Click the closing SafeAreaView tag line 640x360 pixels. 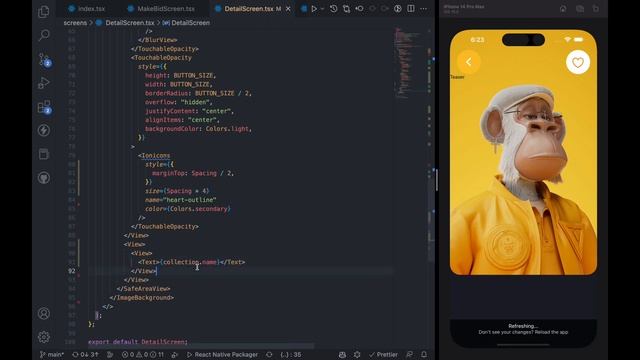[x=143, y=289]
